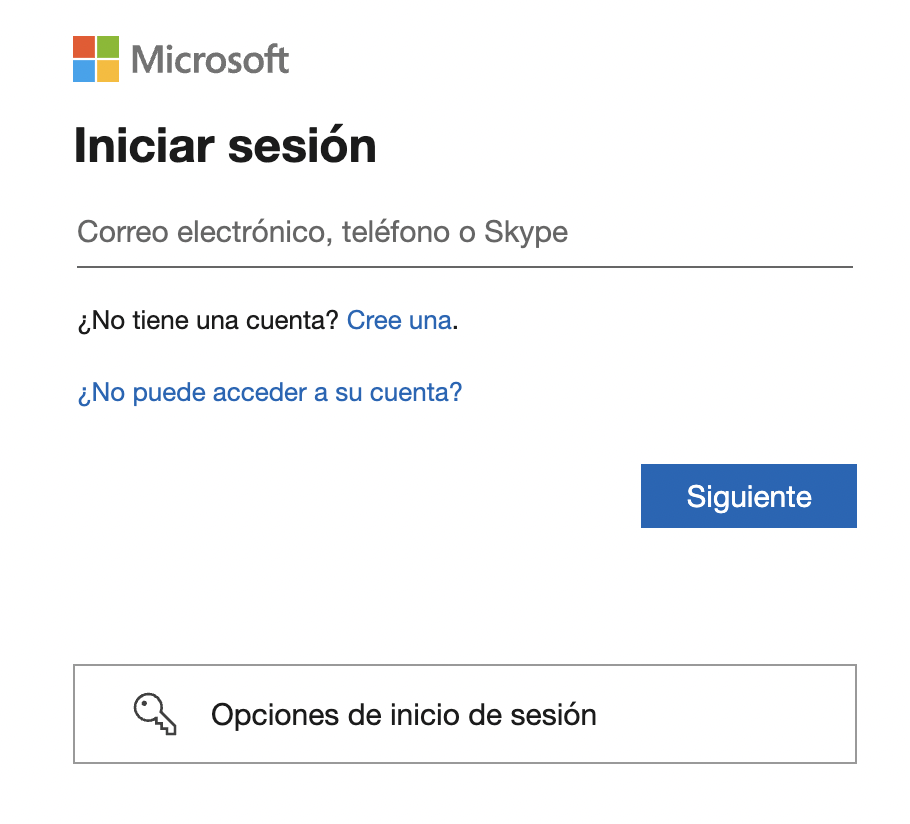Focus the Correo electrónico, teléfono o Skype field
The width and height of the screenshot is (910, 824).
(464, 234)
